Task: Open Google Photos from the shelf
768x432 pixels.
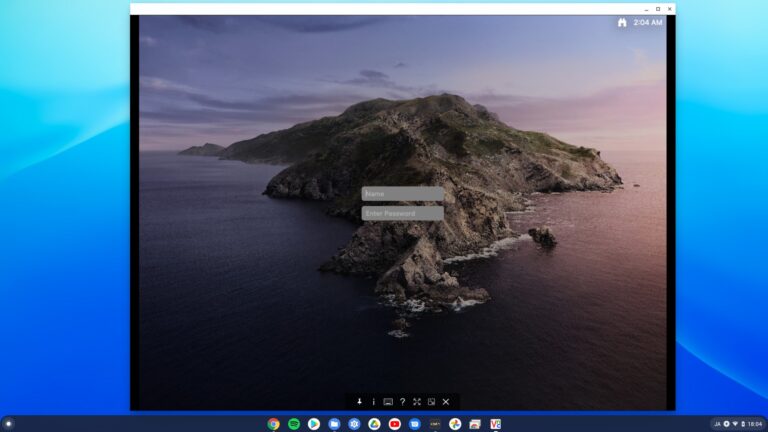Action: (455, 424)
